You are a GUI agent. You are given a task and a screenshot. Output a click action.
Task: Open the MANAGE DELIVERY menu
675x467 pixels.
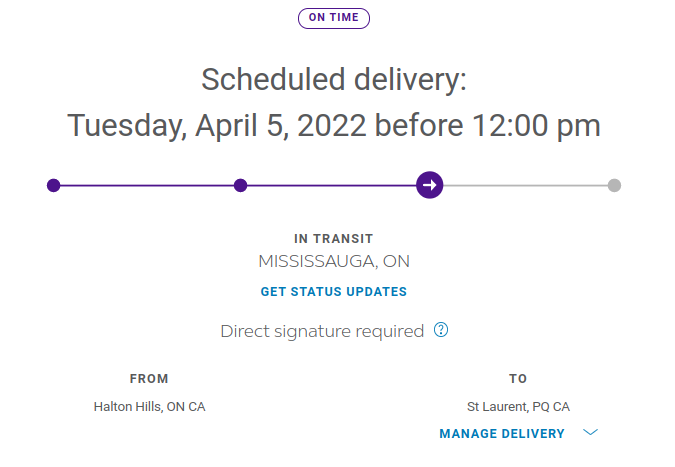pyautogui.click(x=502, y=433)
